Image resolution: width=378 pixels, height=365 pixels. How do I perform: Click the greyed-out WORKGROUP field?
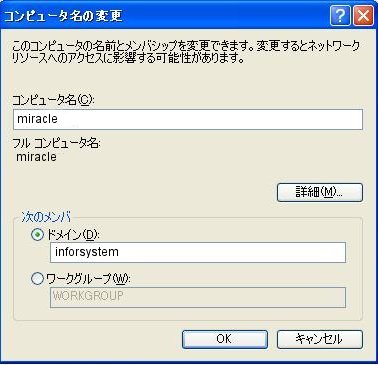pyautogui.click(x=198, y=297)
